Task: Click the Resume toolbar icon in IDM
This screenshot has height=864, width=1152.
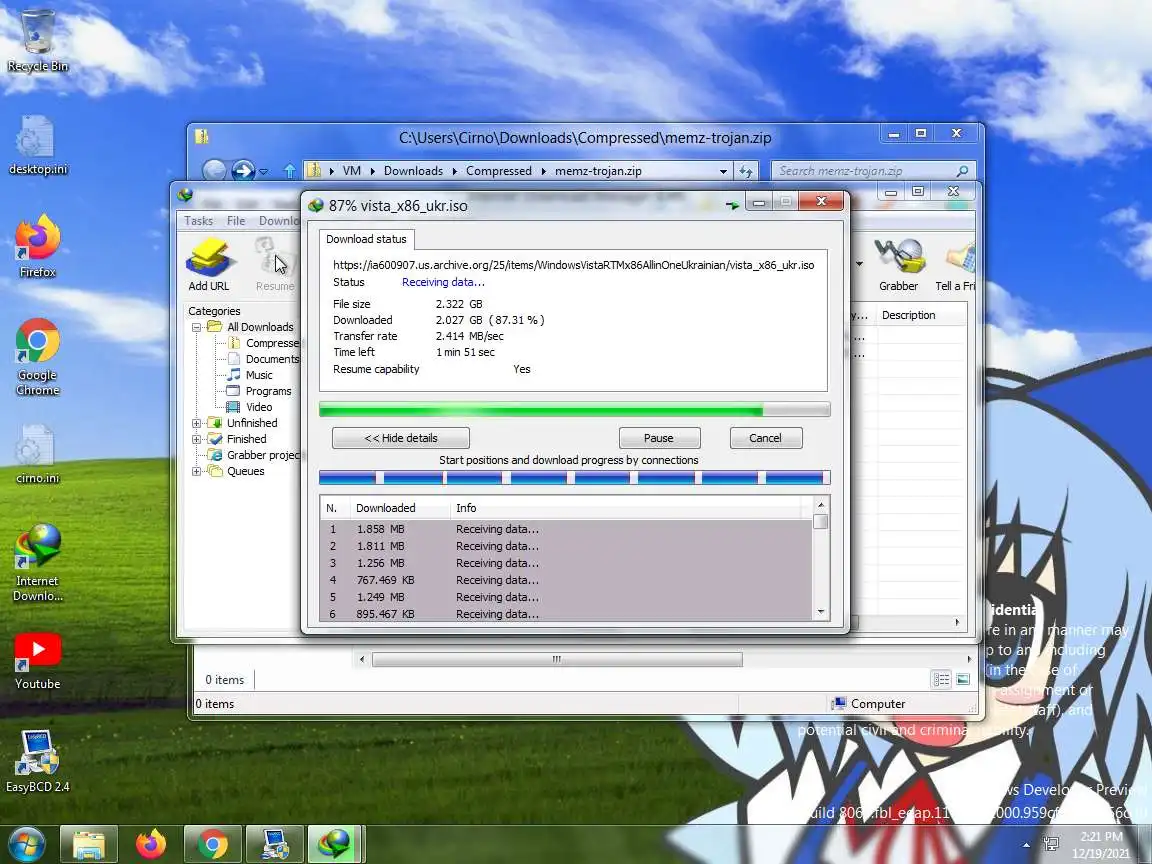Action: point(275,264)
